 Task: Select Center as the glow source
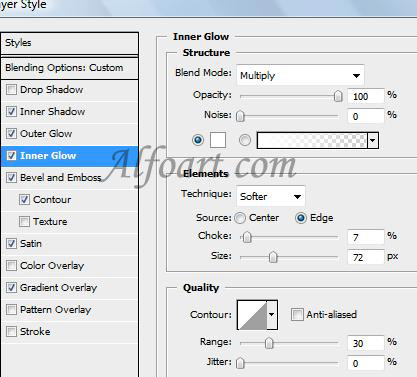click(240, 218)
